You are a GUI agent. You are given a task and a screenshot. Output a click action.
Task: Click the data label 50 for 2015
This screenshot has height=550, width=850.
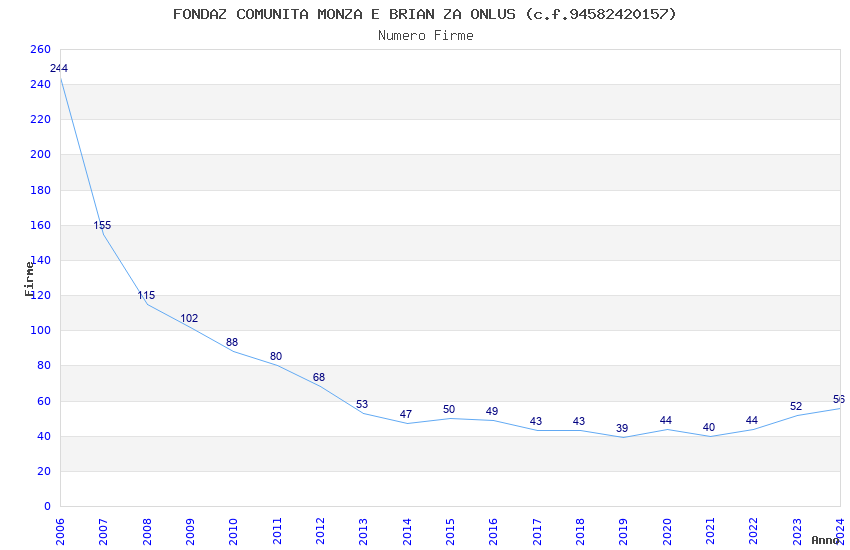pyautogui.click(x=449, y=409)
